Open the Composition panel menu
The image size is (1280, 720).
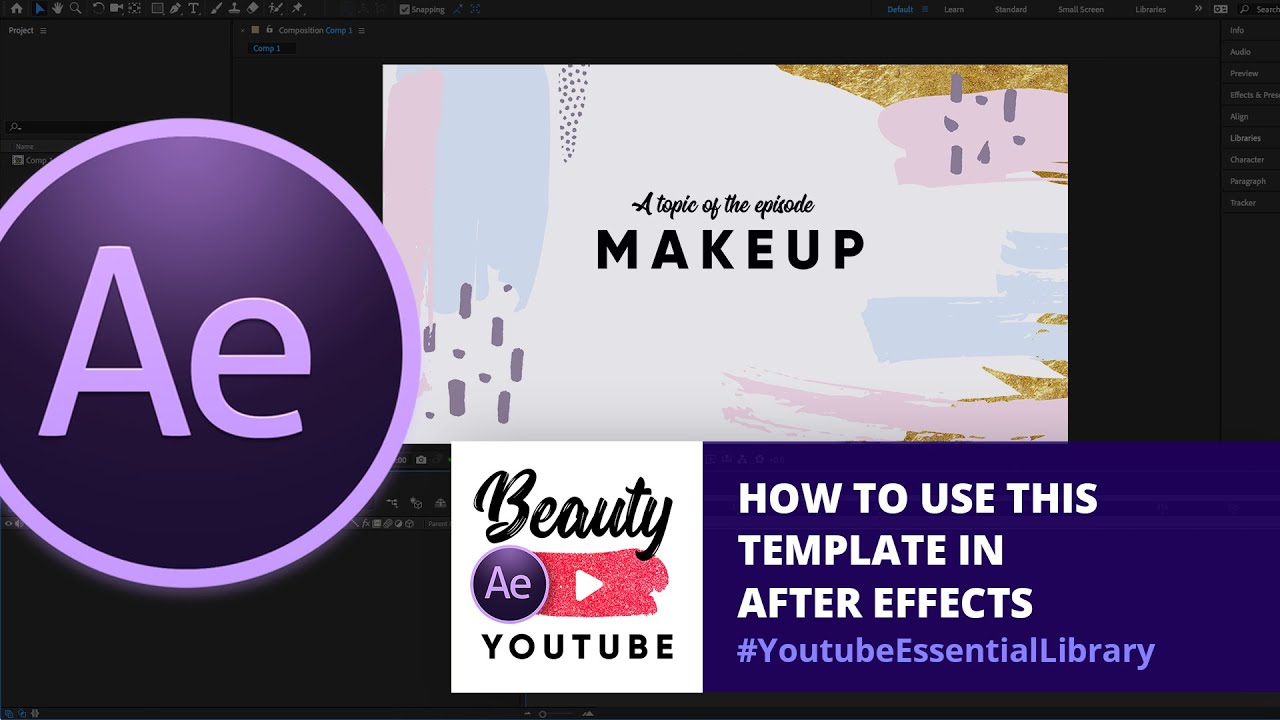[x=362, y=30]
